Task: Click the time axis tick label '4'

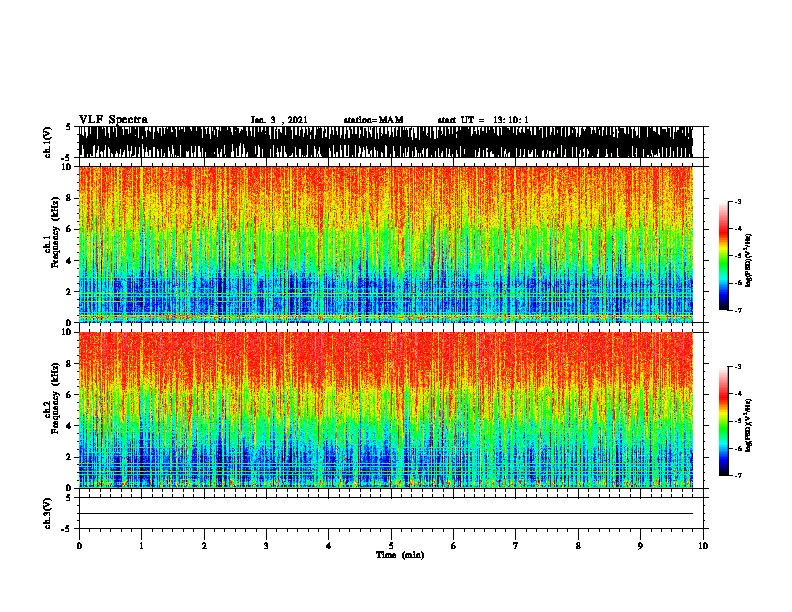Action: (x=329, y=546)
